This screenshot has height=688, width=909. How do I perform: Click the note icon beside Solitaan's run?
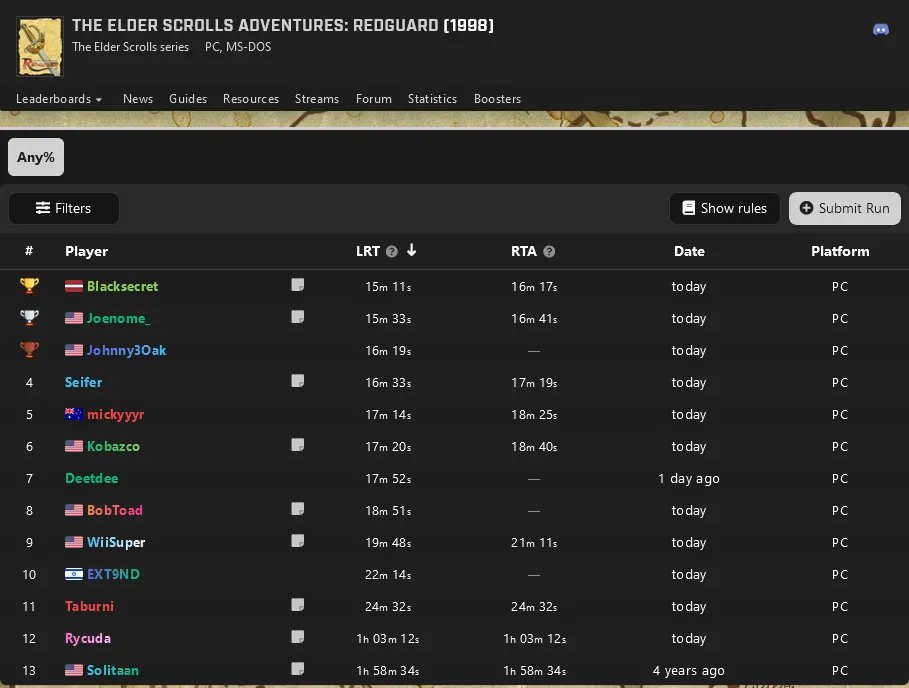pyautogui.click(x=297, y=669)
